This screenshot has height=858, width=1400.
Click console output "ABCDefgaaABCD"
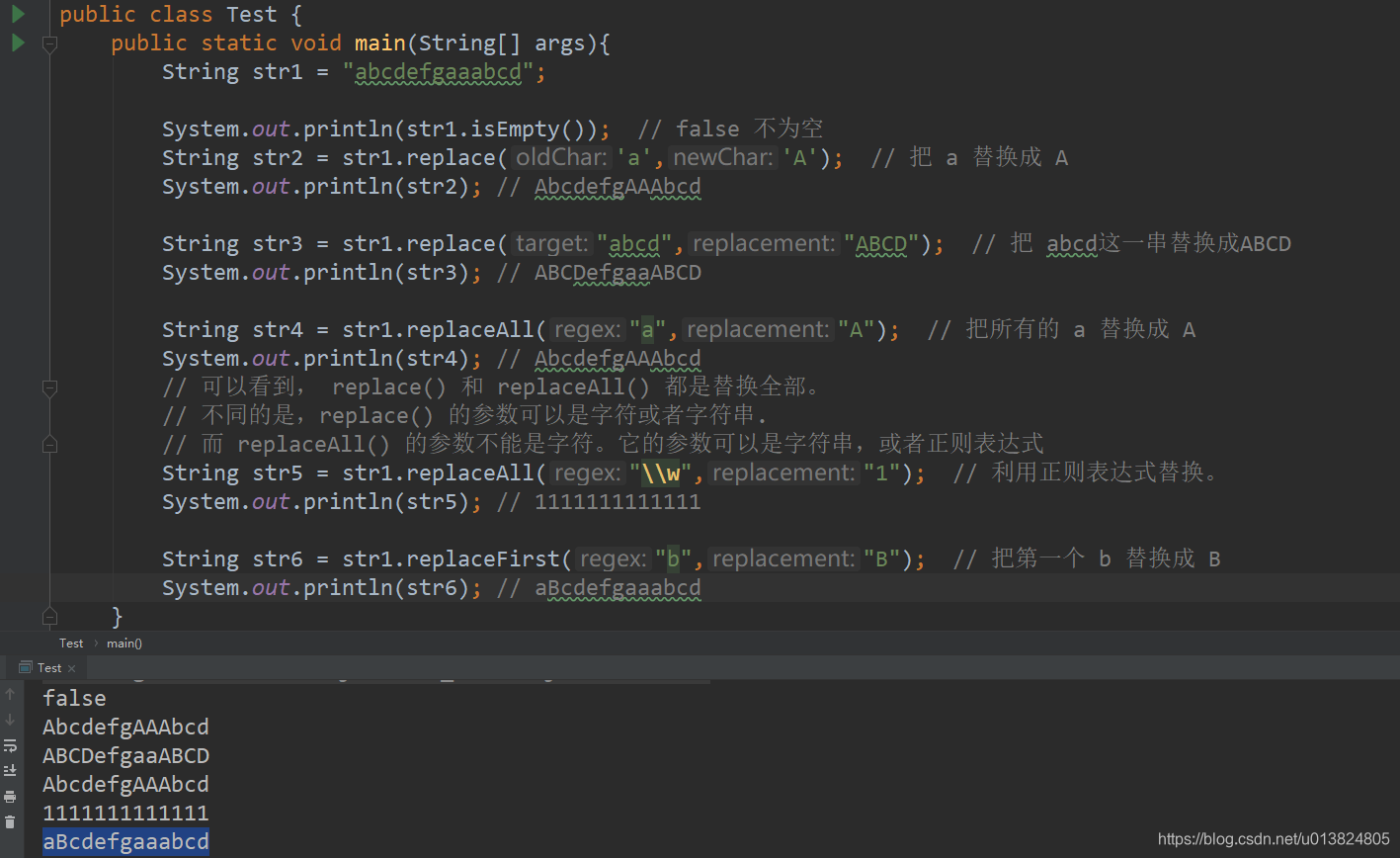tap(125, 755)
